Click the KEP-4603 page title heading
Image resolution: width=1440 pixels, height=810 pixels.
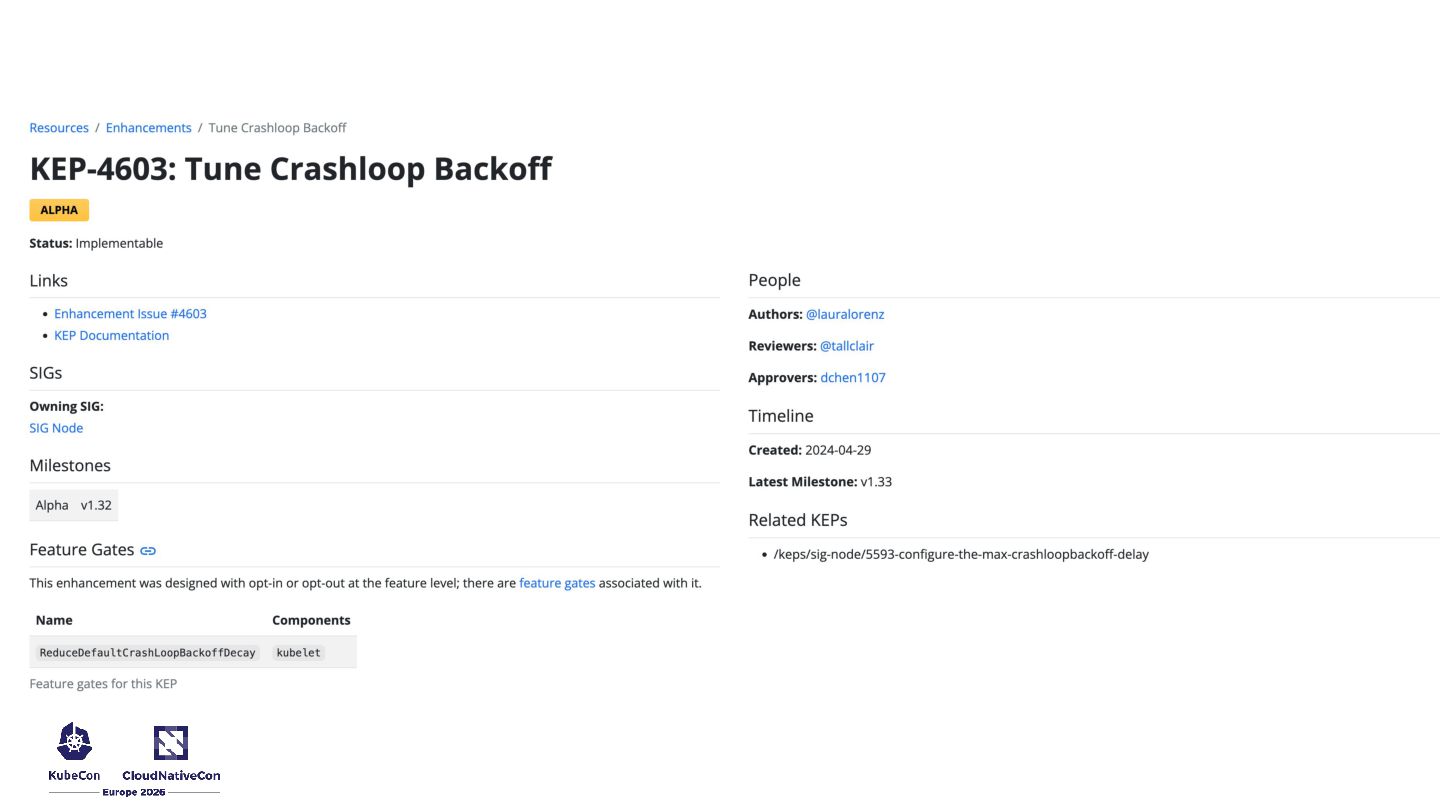point(290,168)
